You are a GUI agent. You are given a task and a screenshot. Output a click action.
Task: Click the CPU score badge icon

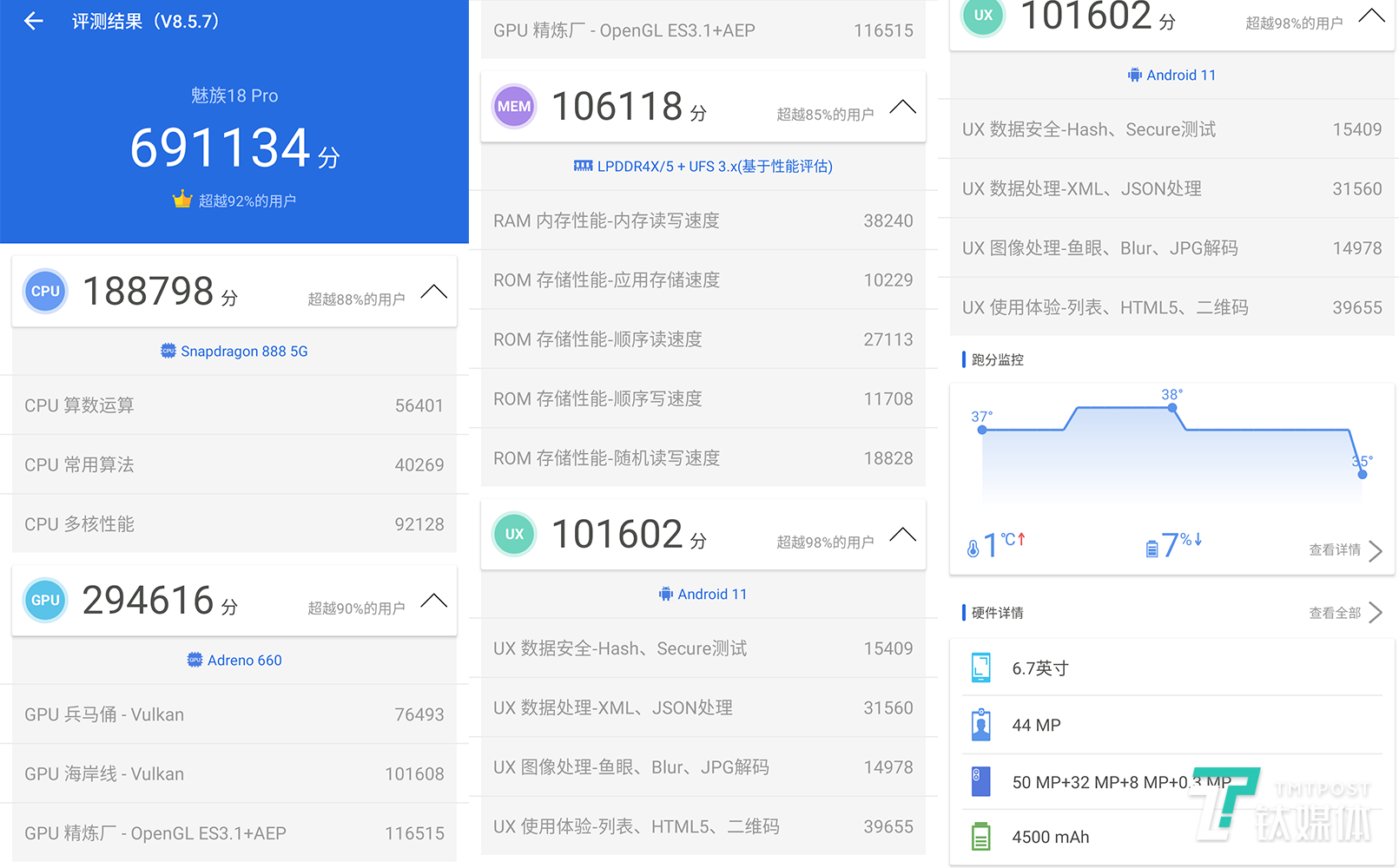point(44,292)
